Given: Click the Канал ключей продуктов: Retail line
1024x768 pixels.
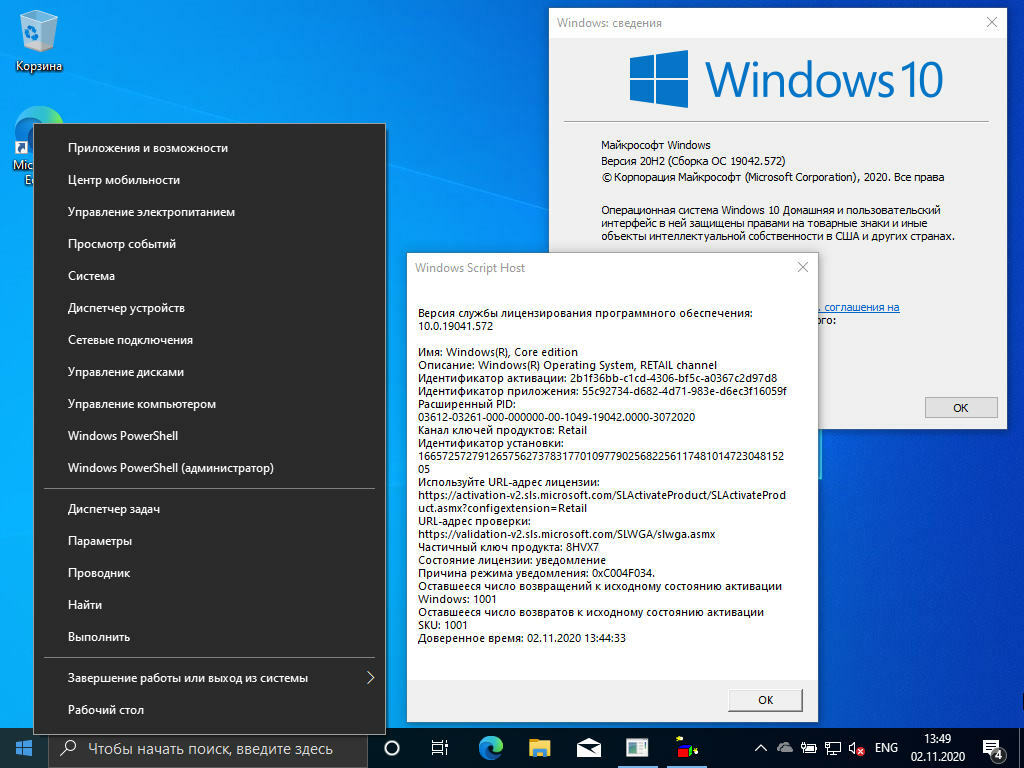Looking at the screenshot, I should [502, 430].
